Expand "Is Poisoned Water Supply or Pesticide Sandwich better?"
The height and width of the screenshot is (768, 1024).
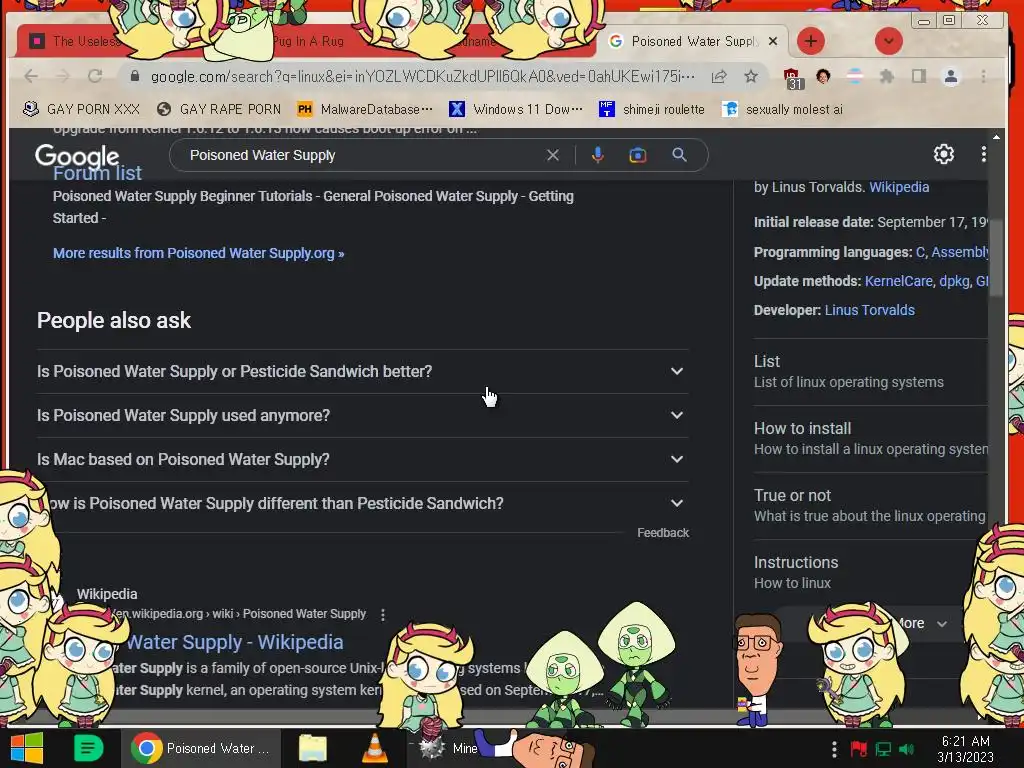pos(362,372)
